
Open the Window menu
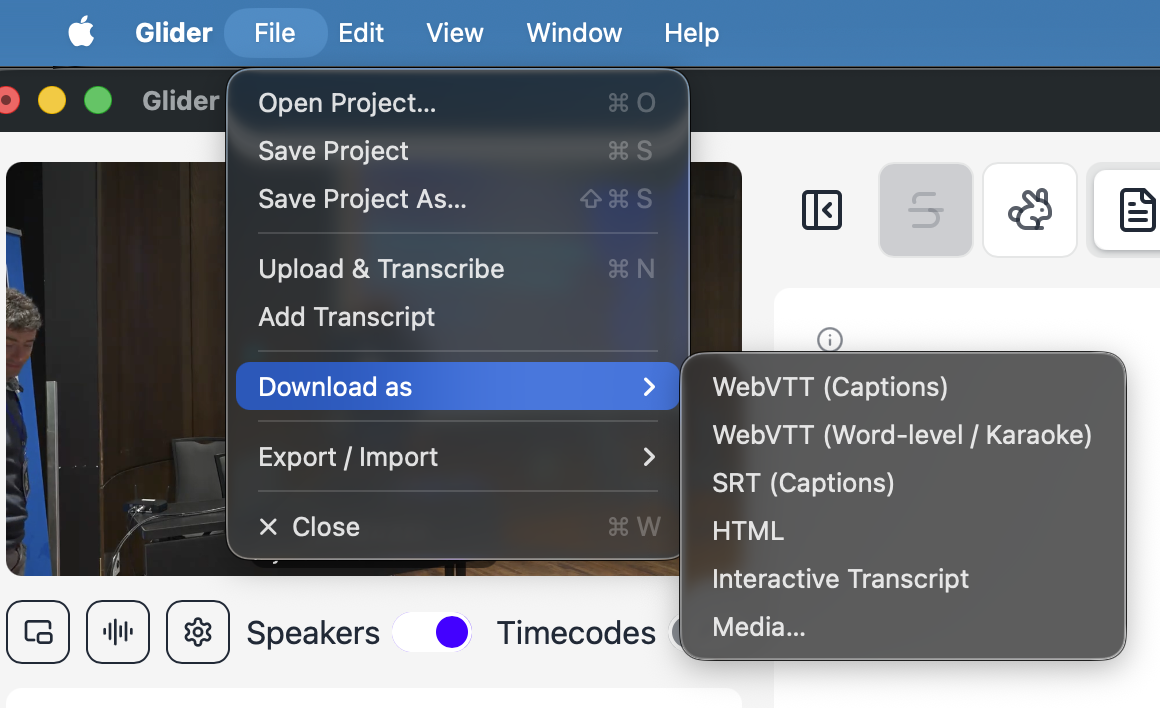click(574, 33)
